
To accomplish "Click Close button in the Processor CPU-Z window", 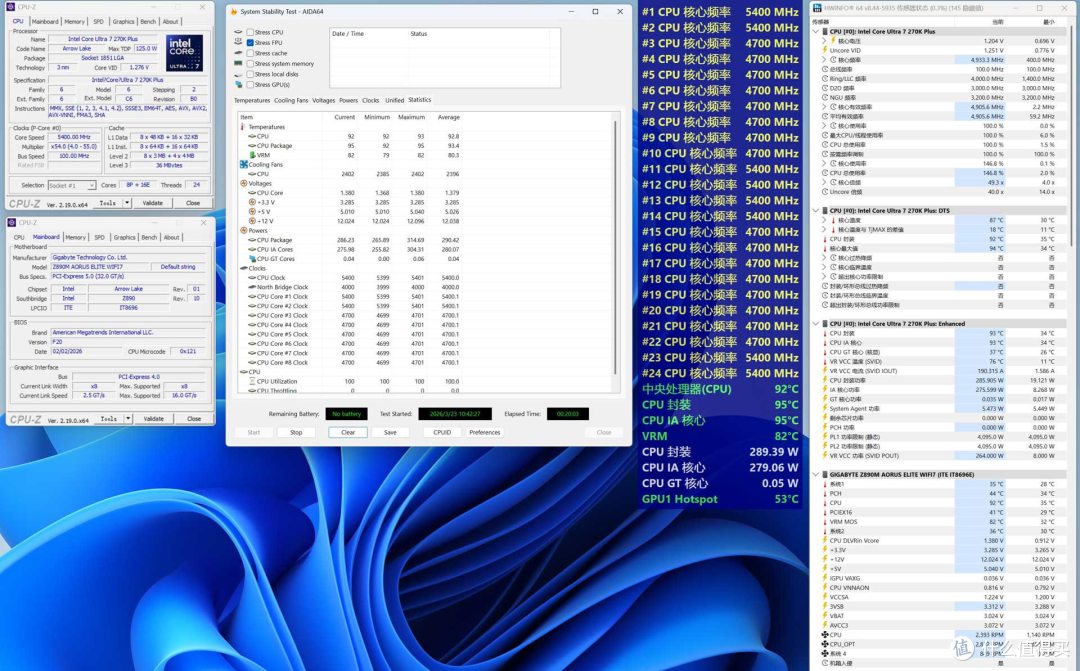I will coord(193,203).
